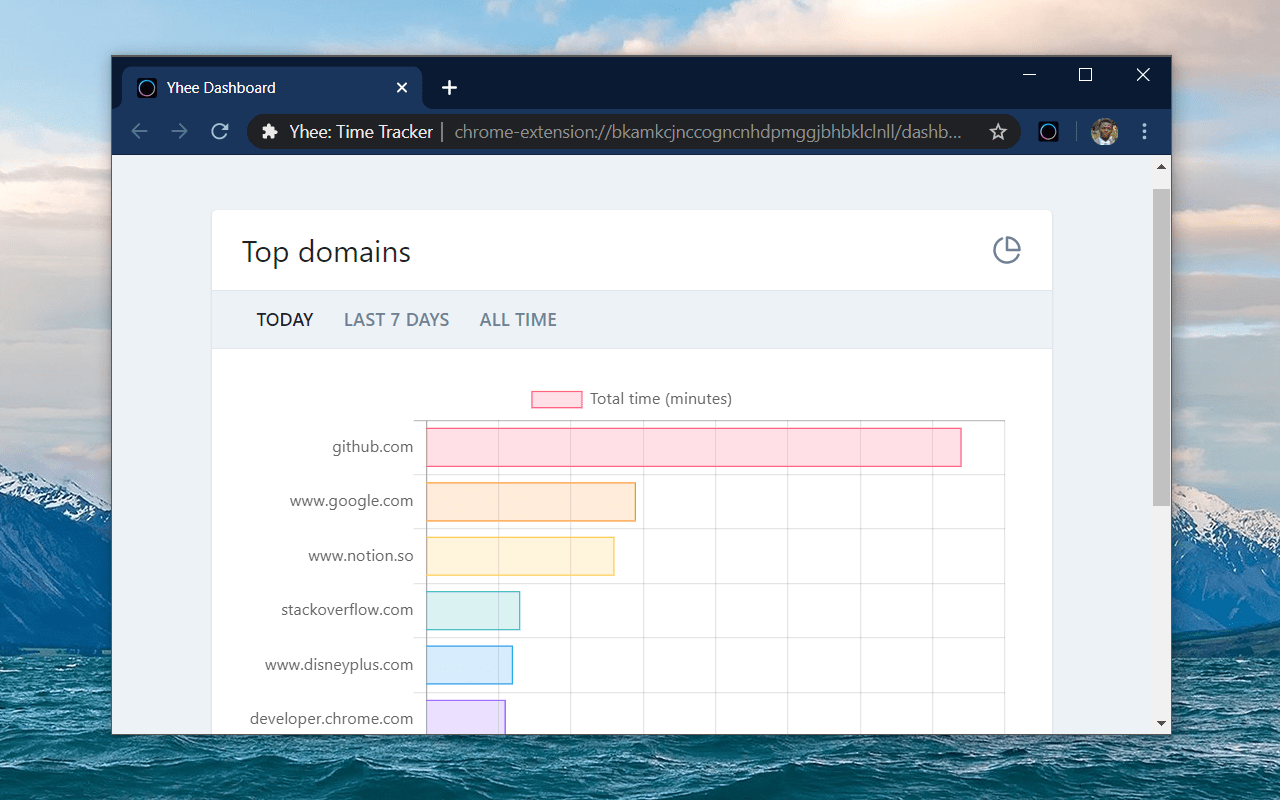
Task: Minimize the Chrome window
Action: 1028,75
